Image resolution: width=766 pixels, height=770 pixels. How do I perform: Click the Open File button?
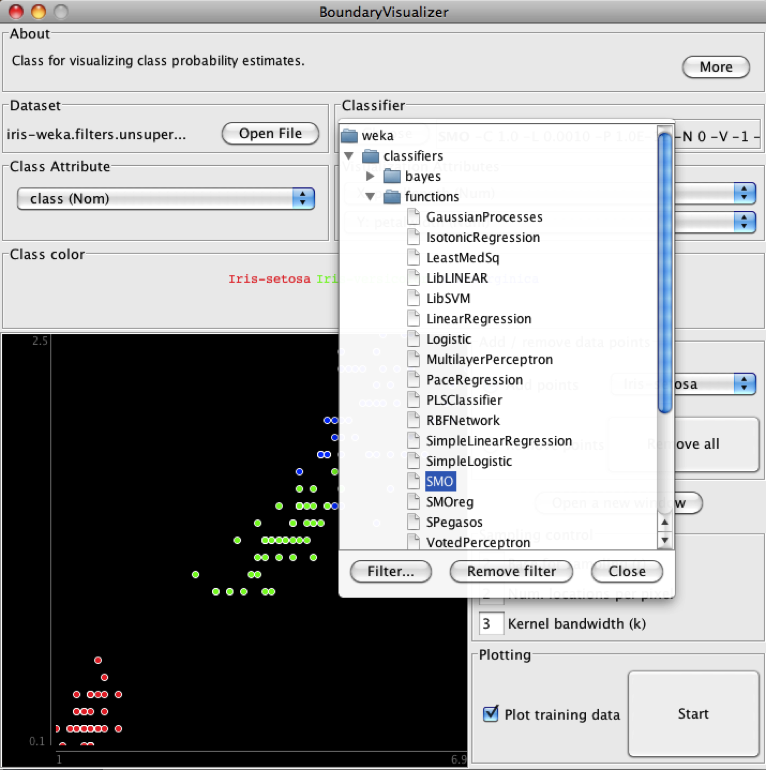270,134
